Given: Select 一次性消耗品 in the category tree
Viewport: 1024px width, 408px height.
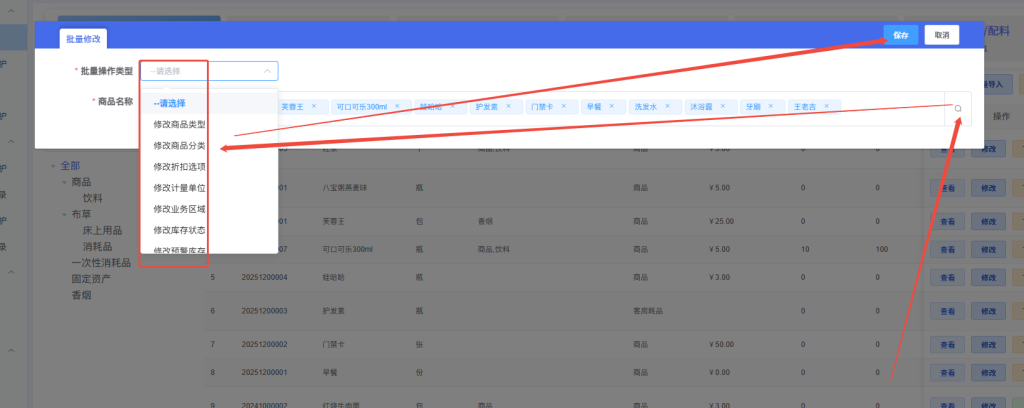Looking at the screenshot, I should pos(101,263).
